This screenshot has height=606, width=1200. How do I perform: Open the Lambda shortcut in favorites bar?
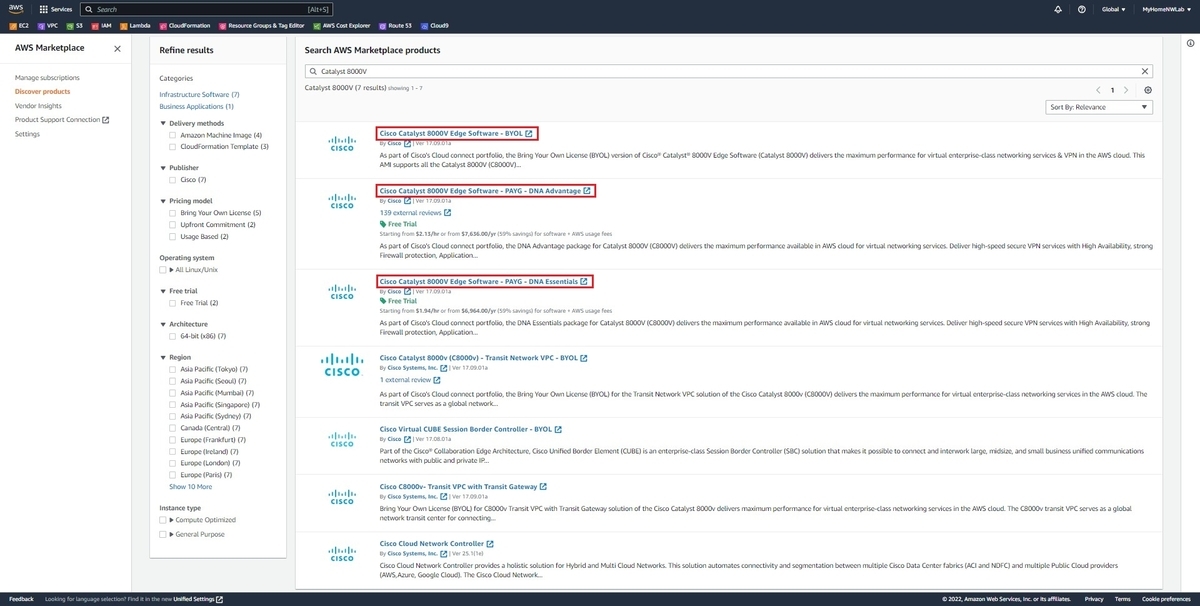coord(135,25)
